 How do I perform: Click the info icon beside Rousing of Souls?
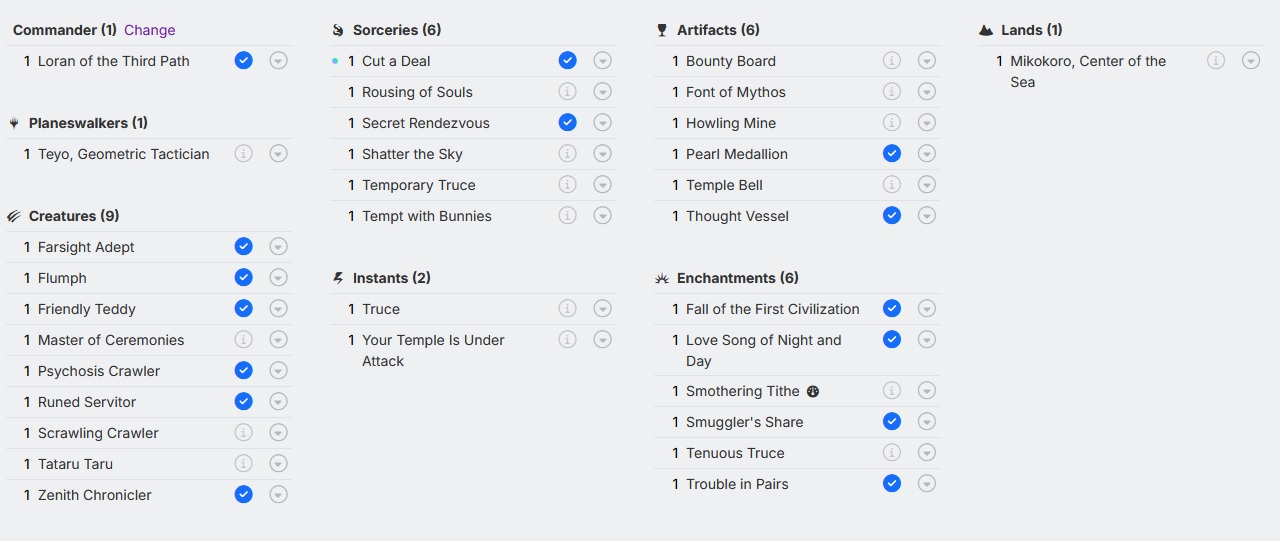click(567, 92)
